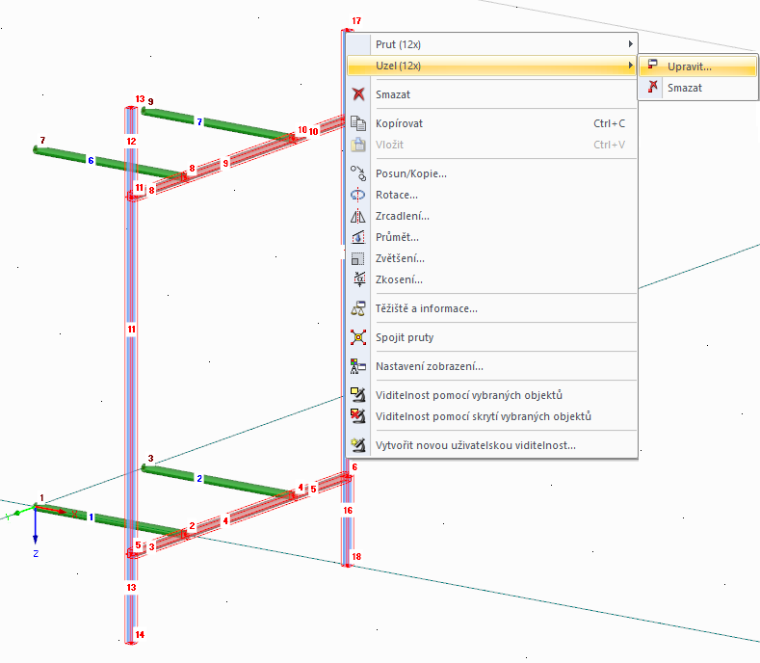The image size is (760, 663).
Task: Click the Zvětšení scale icon
Action: point(358,258)
